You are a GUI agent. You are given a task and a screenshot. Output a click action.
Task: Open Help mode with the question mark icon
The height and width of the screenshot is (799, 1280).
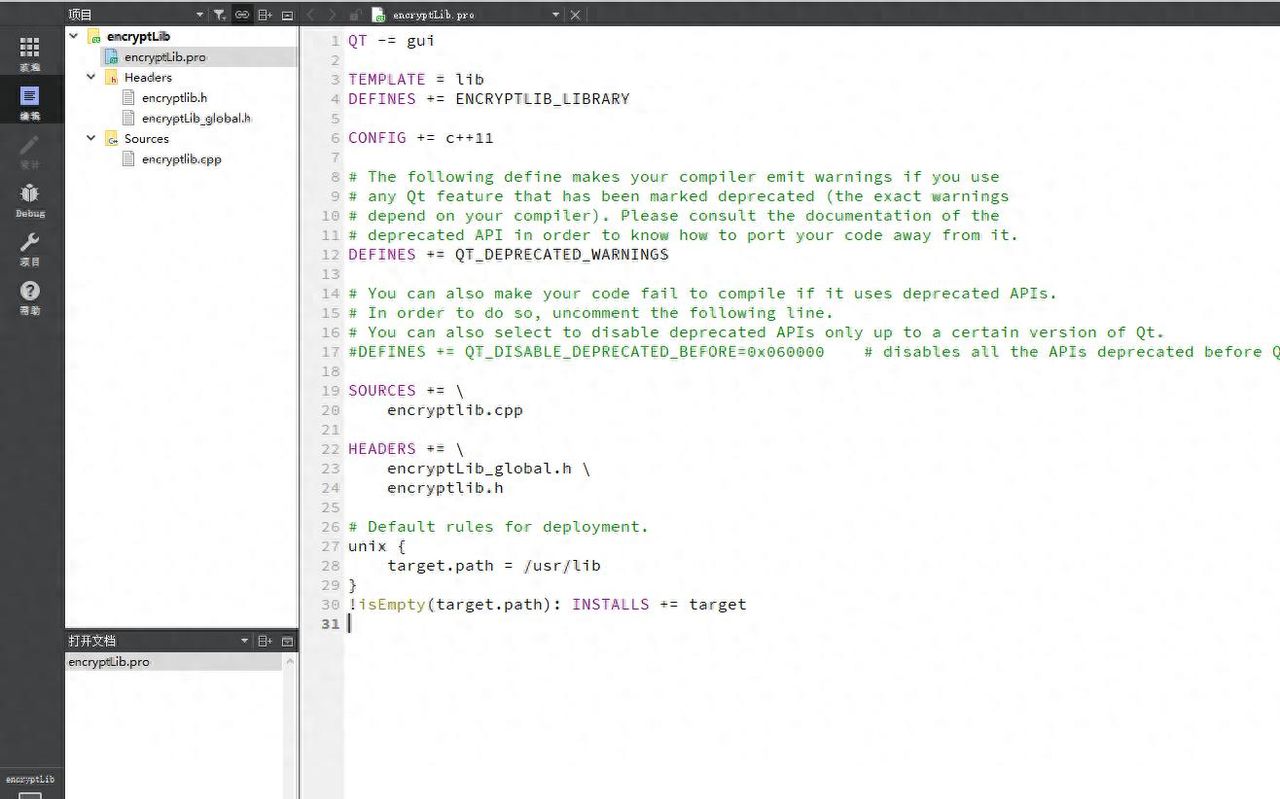click(30, 296)
